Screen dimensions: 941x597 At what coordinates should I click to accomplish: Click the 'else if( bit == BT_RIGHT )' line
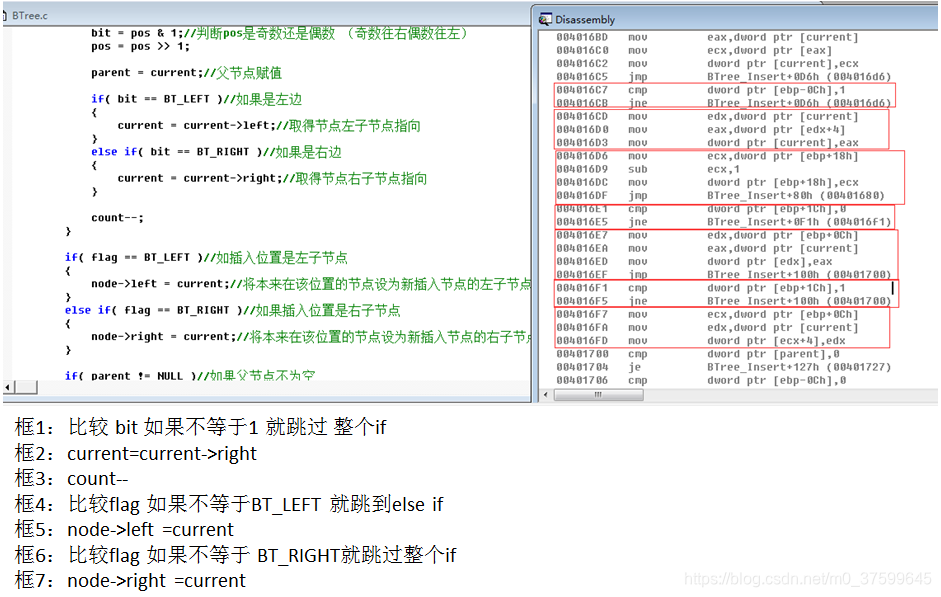click(216, 152)
